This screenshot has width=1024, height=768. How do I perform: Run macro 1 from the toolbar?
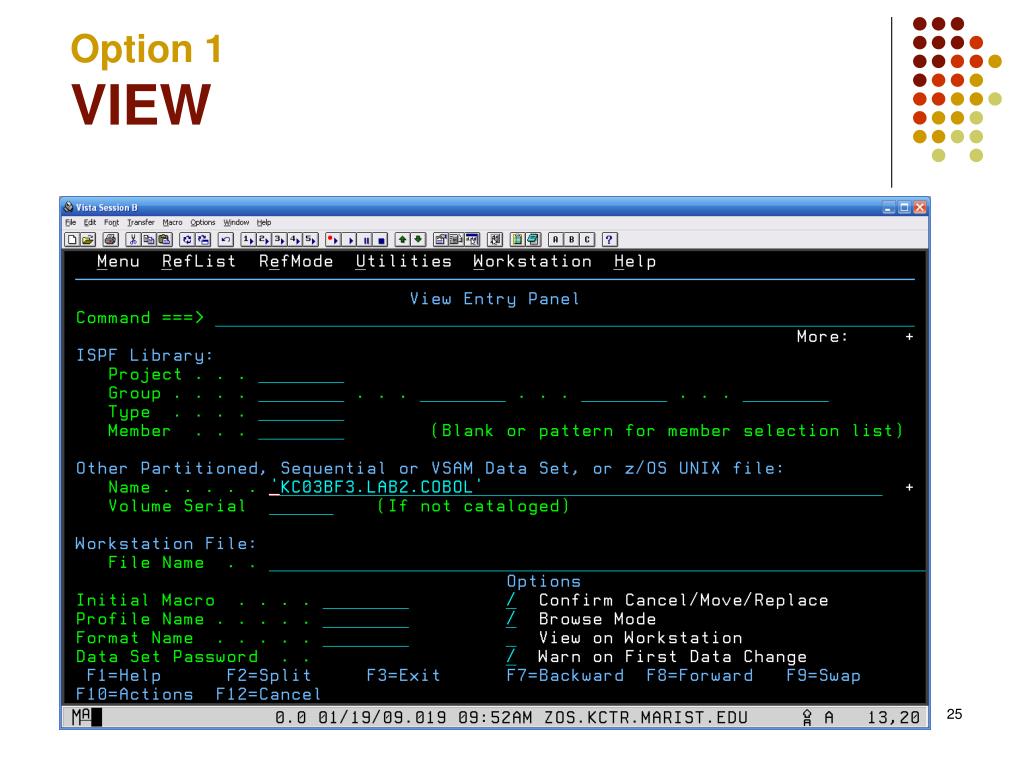click(248, 240)
